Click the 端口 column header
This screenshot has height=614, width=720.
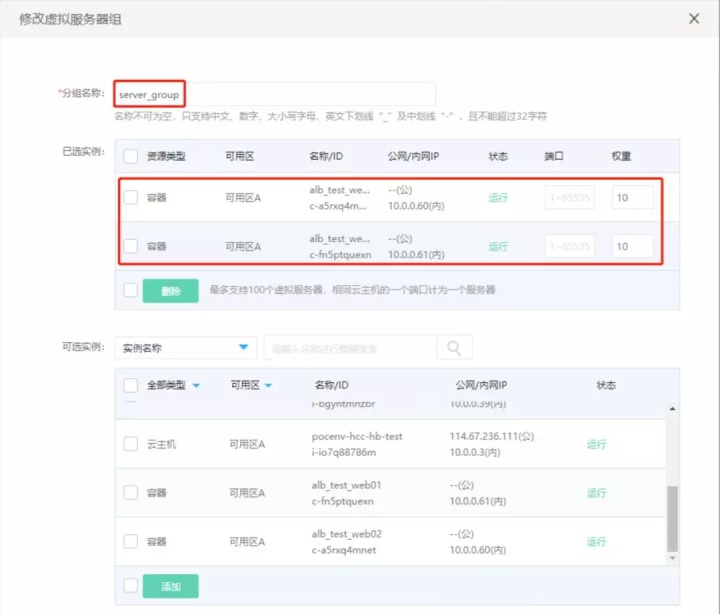click(x=554, y=156)
